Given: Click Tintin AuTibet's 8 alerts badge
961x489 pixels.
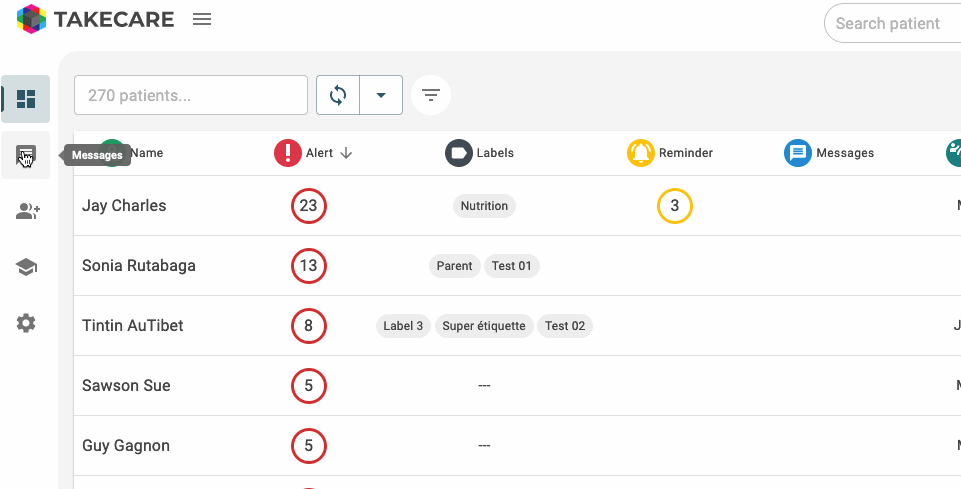Looking at the screenshot, I should coord(308,326).
